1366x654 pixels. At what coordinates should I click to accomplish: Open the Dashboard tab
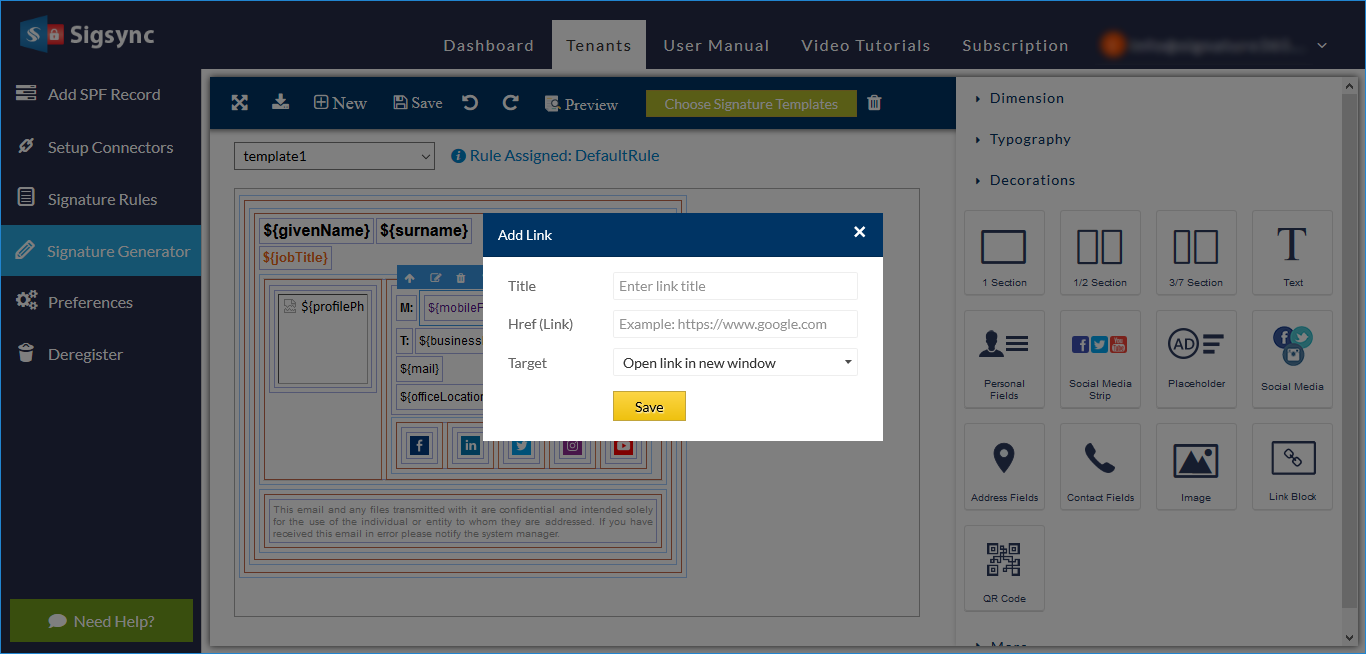(488, 46)
